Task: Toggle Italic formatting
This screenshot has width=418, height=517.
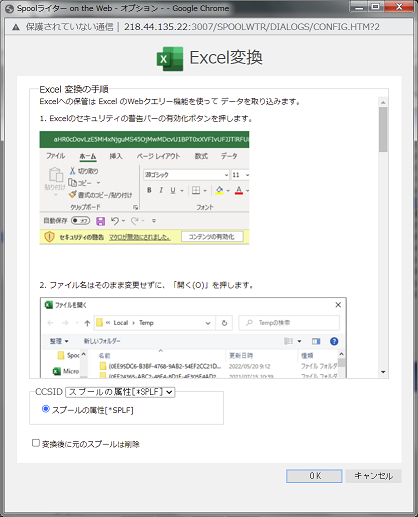Action: 161,190
